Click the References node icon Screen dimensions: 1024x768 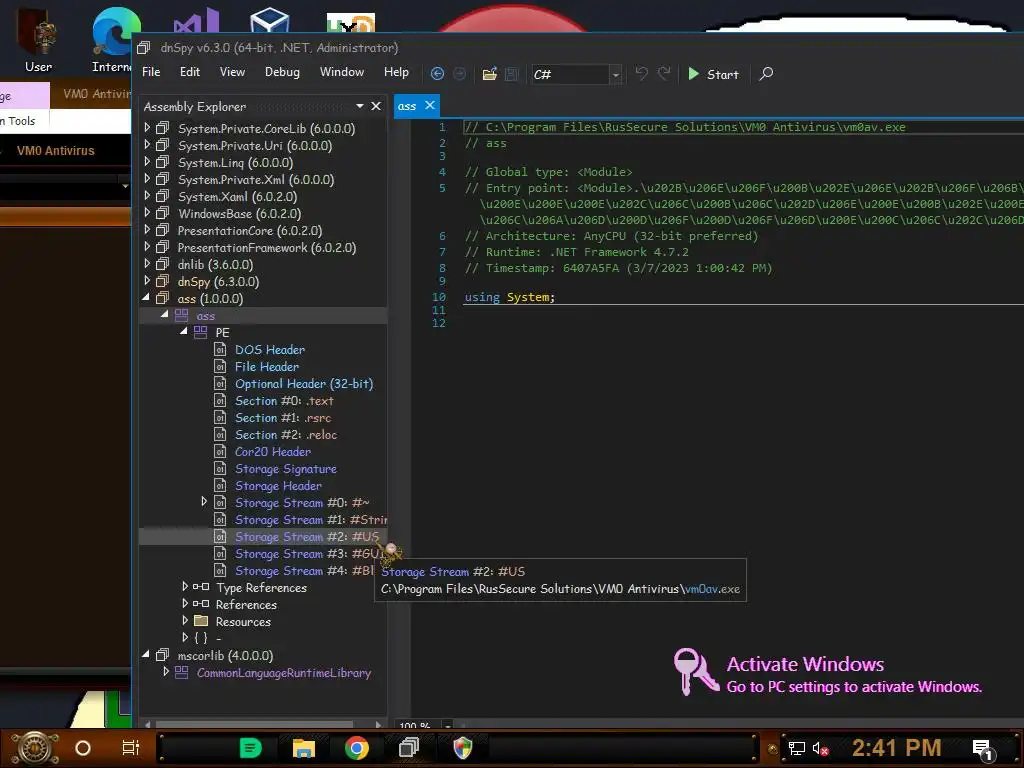pos(201,604)
